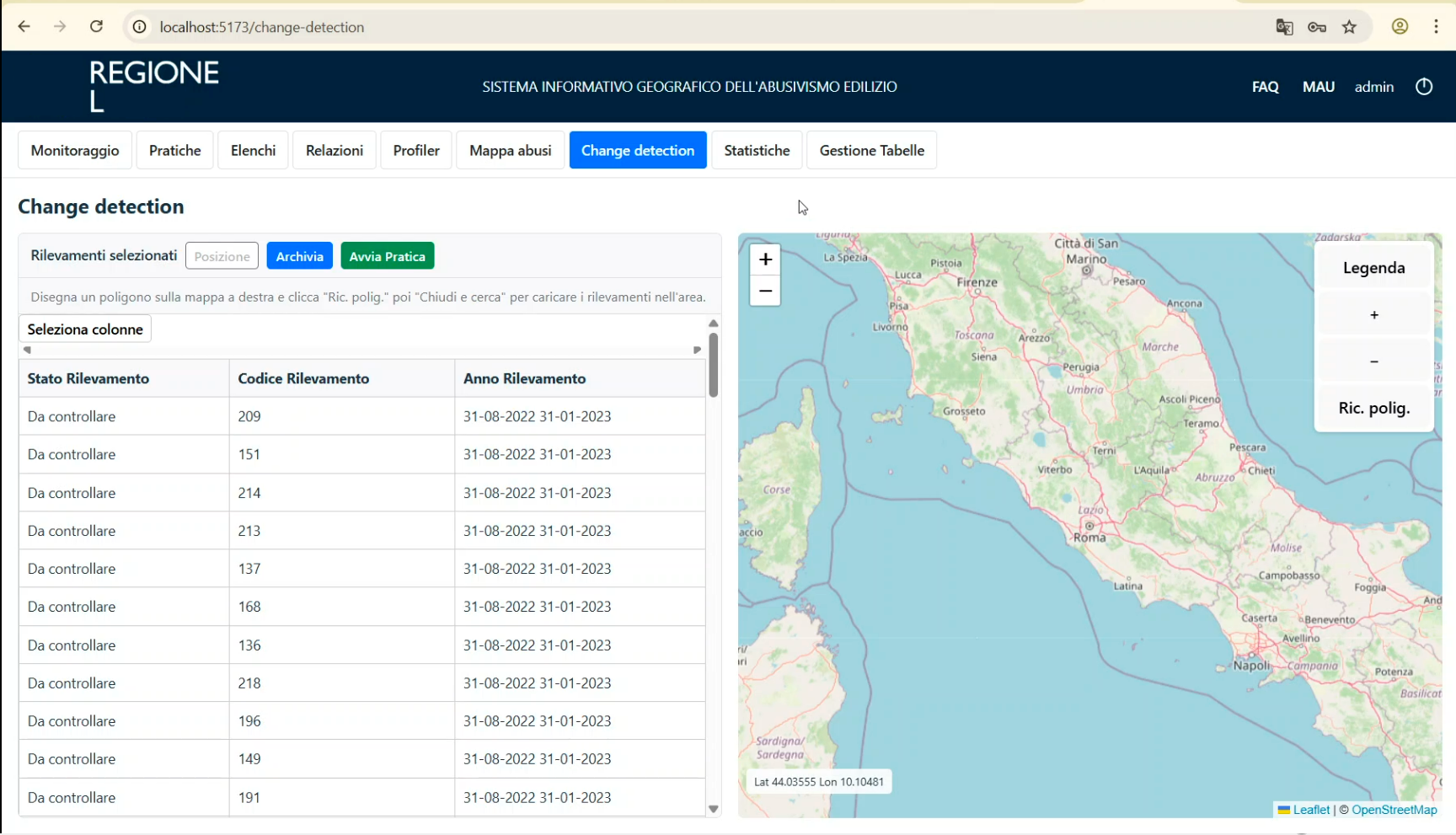Click the Archivia button
The height and width of the screenshot is (835, 1456).
[x=299, y=256]
